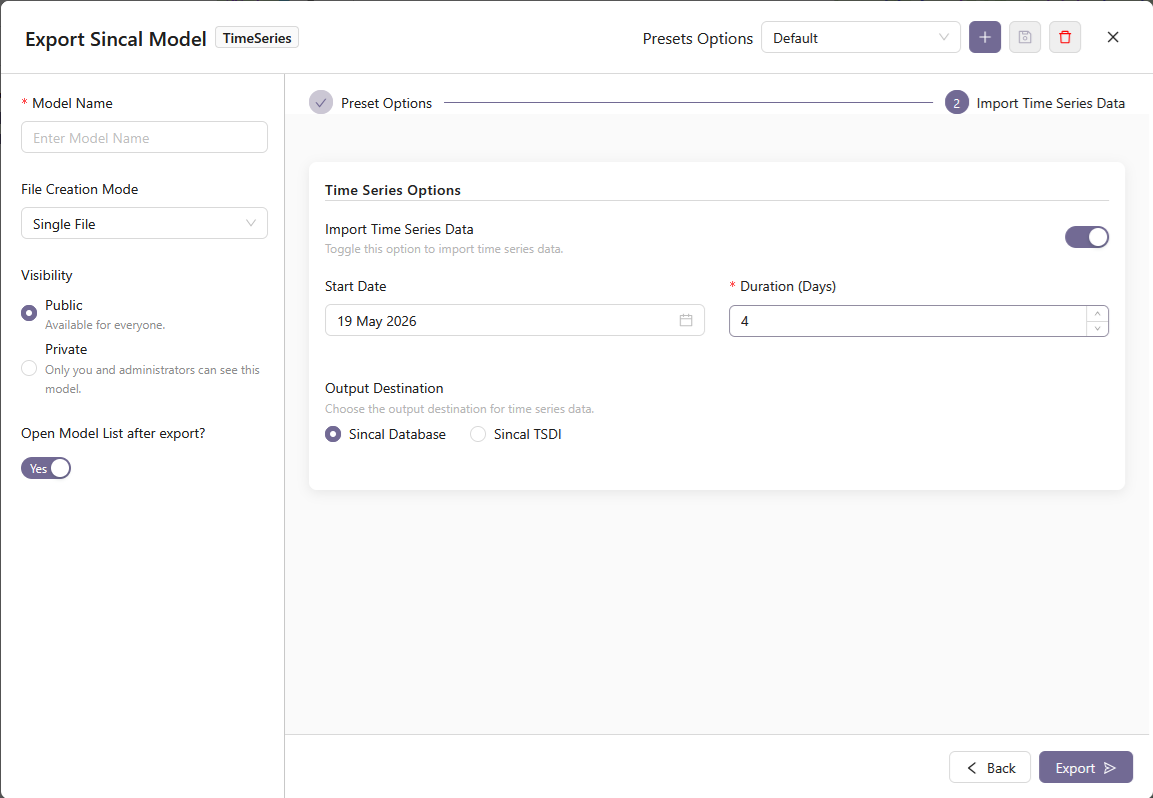Screen dimensions: 1153x798
Task: Click the TimeSeries tag label
Action: click(257, 38)
